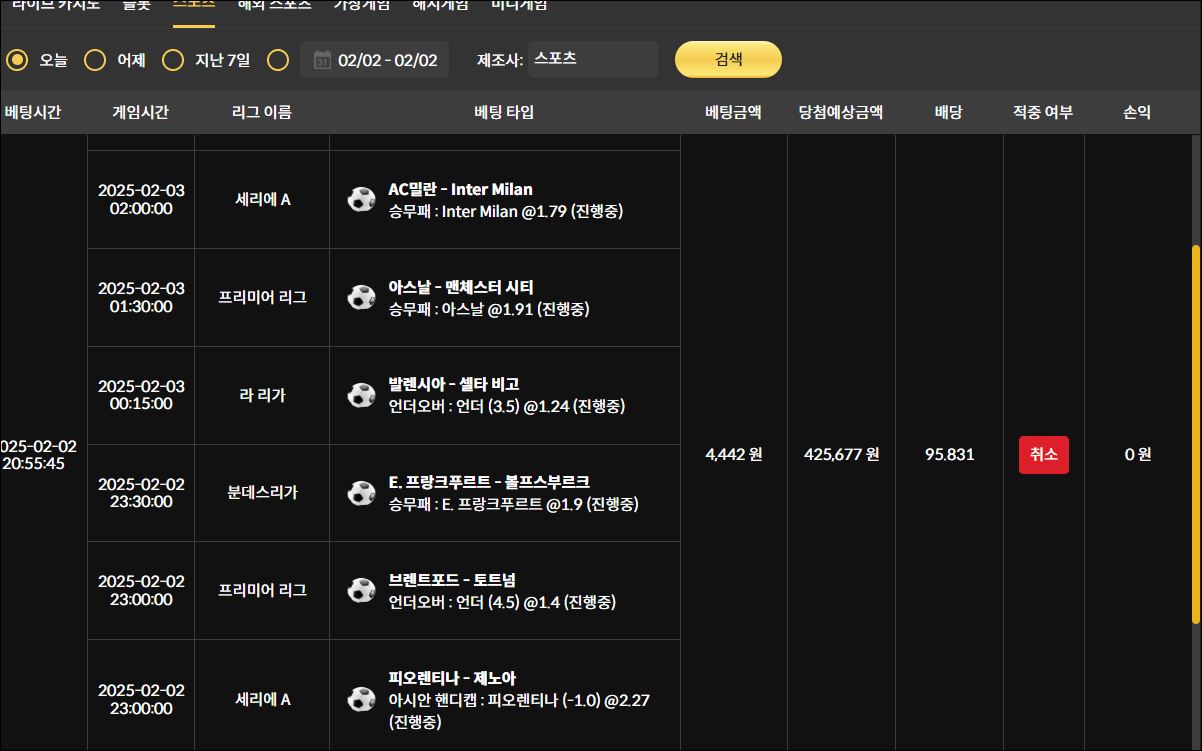Click the soccer ball beside E. 프랑크푸르트 - 볼프스부르크

click(x=361, y=493)
